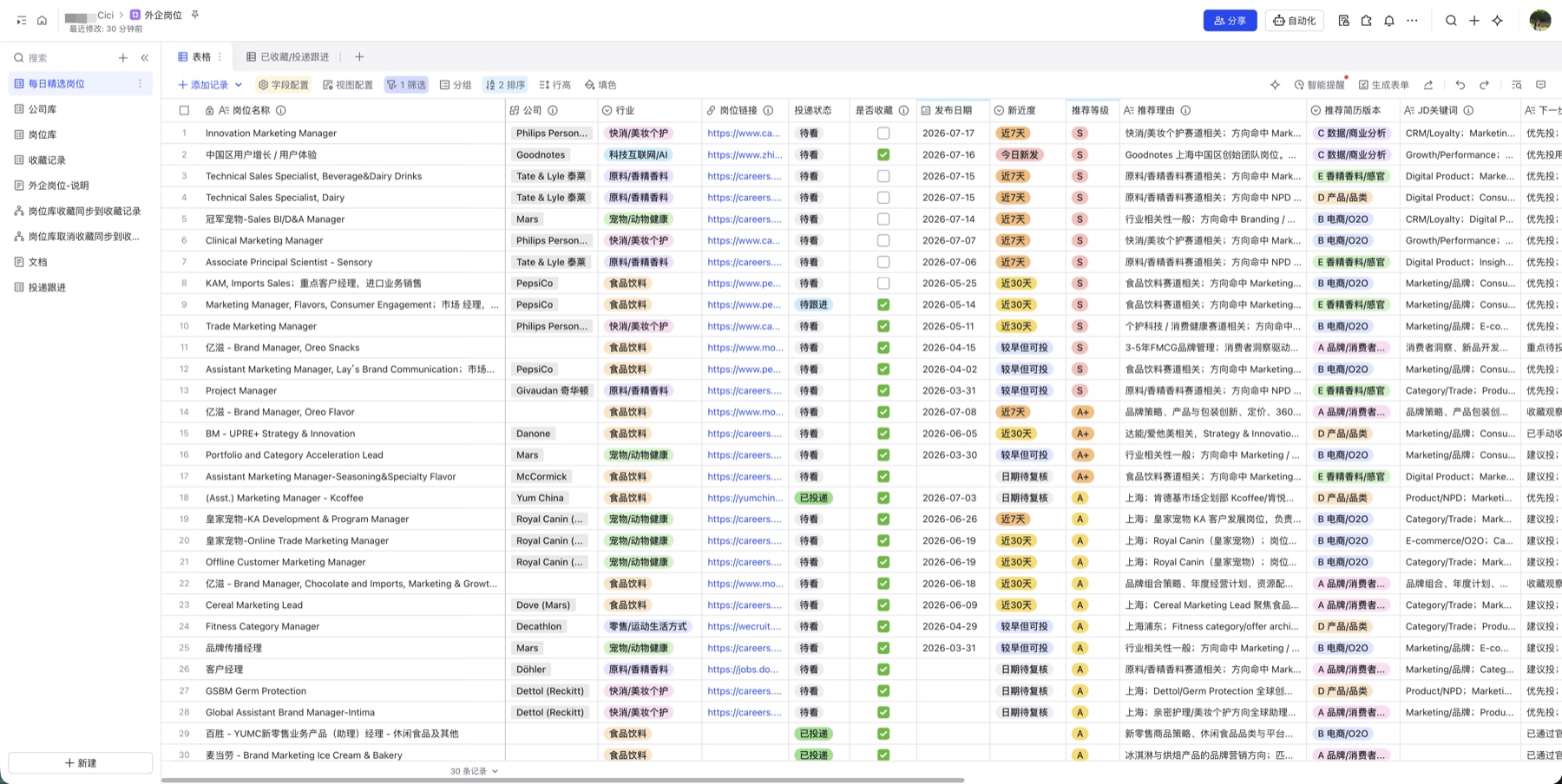
Task: Expand the 添加记录 dropdown arrow
Action: point(239,85)
